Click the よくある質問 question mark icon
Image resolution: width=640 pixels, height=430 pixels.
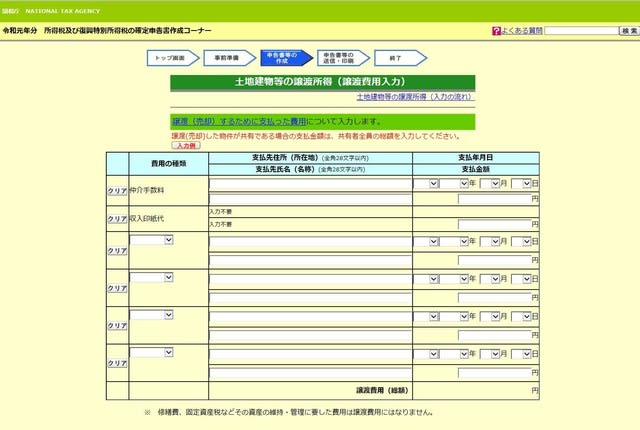click(x=496, y=31)
